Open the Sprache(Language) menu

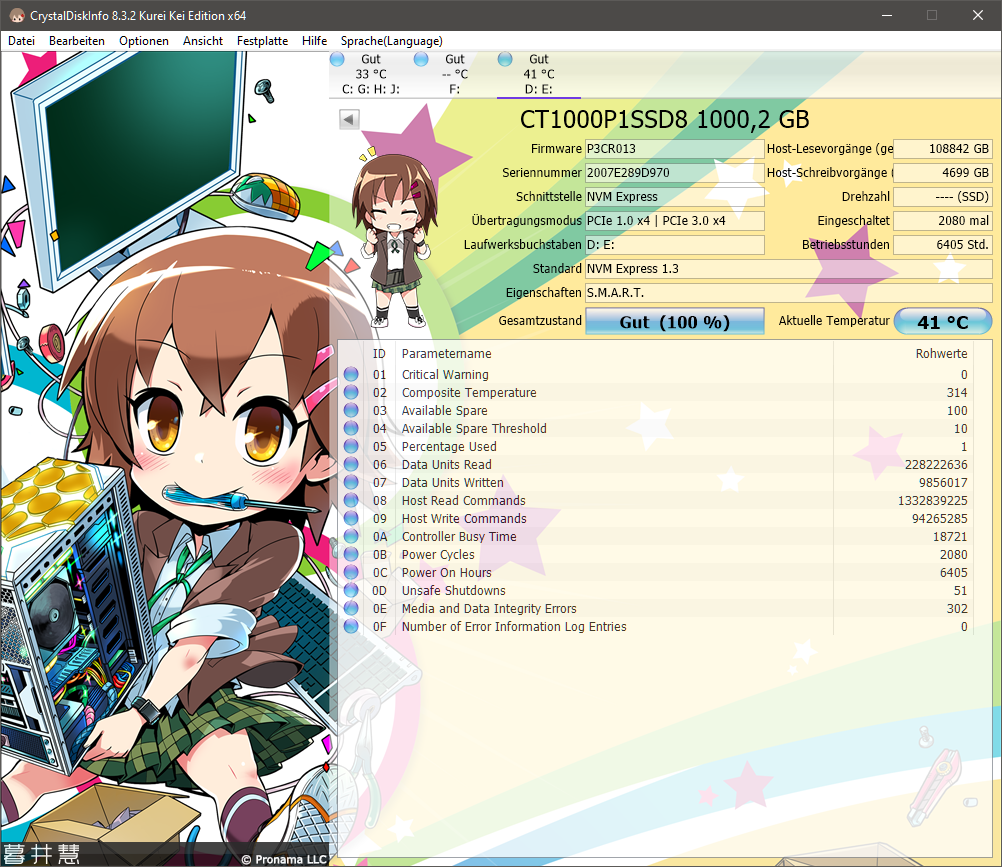pos(391,41)
